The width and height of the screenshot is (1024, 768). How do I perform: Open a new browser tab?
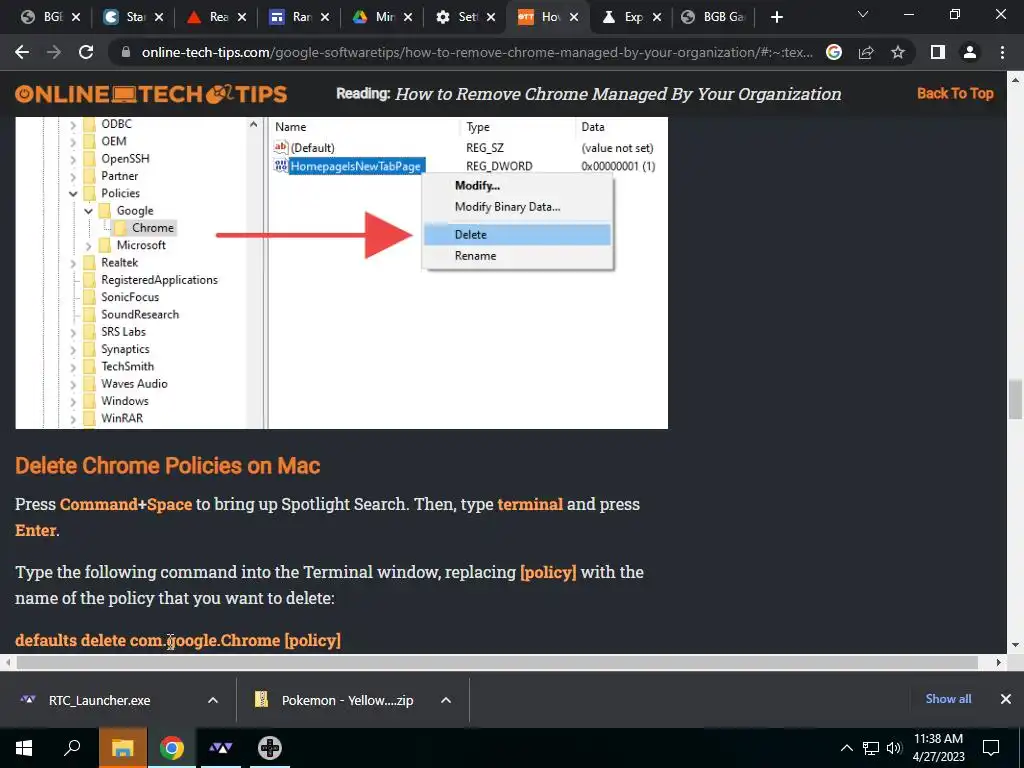coord(776,17)
